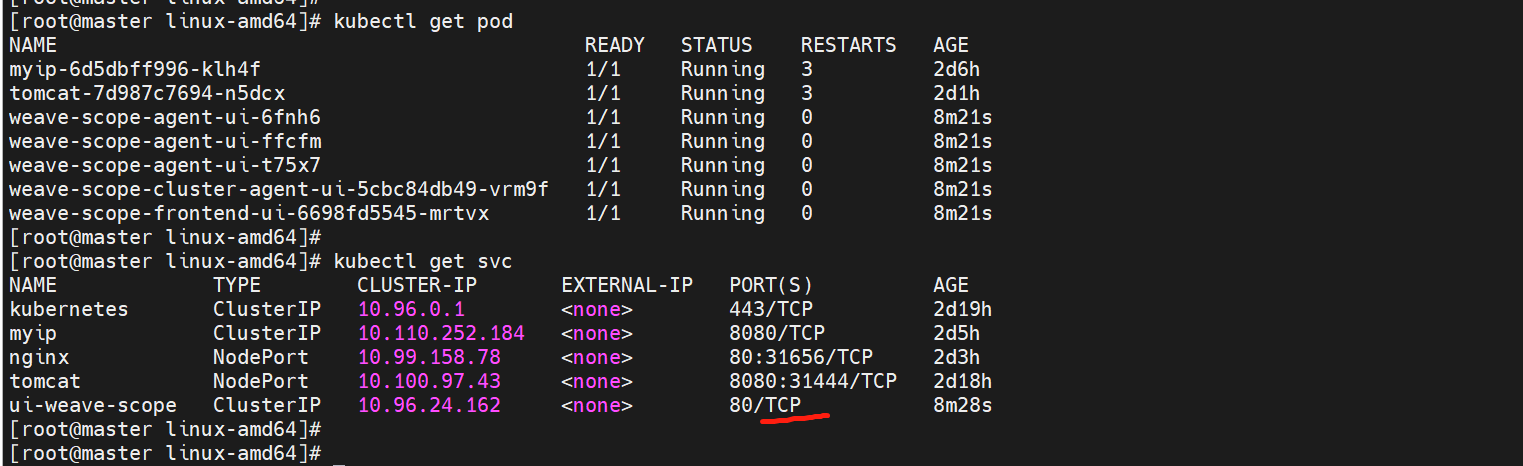Place cursor at the last command prompt

point(339,453)
